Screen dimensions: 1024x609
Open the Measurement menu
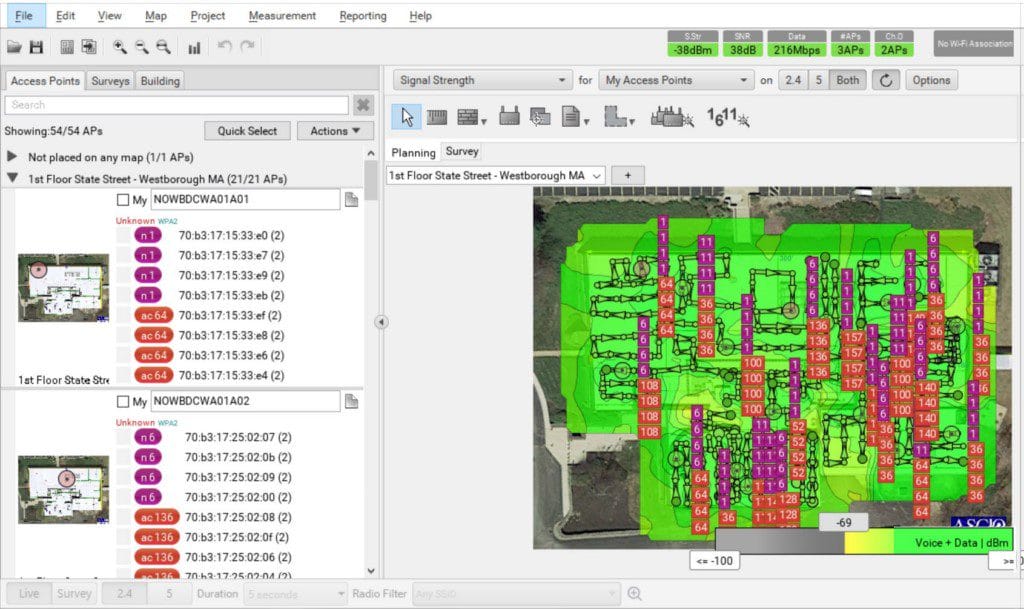coord(282,16)
